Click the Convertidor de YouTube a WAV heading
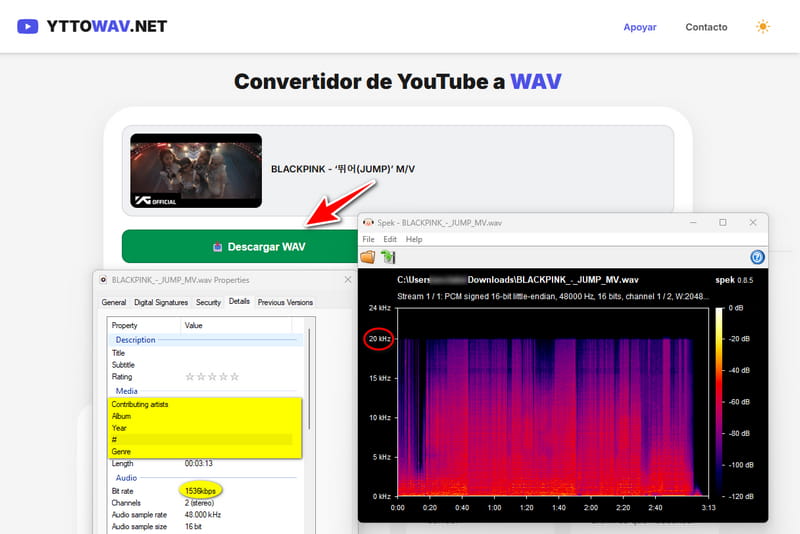Image resolution: width=800 pixels, height=534 pixels. click(x=397, y=82)
